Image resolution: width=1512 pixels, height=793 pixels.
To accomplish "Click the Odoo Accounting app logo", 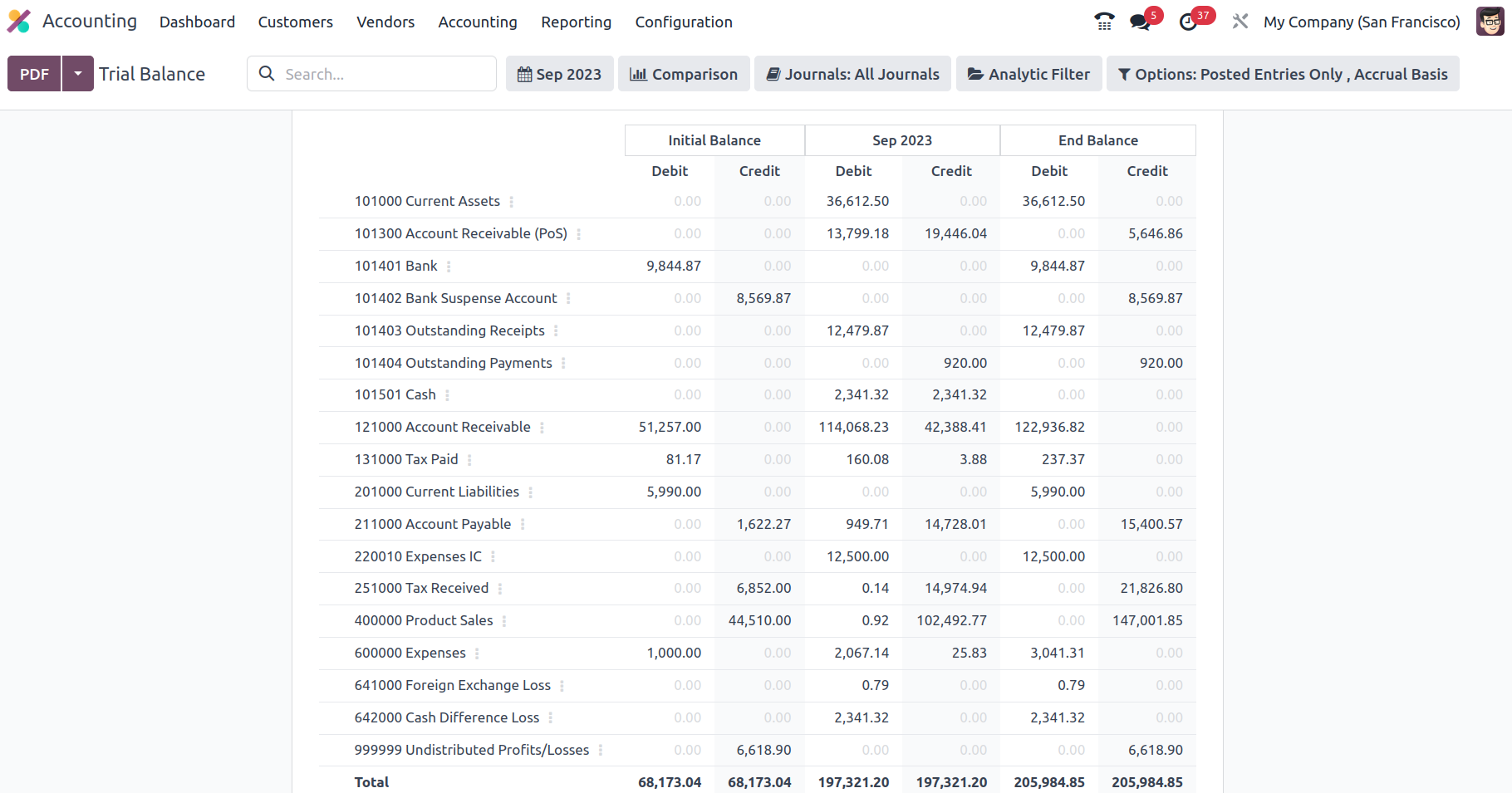I will (x=19, y=22).
